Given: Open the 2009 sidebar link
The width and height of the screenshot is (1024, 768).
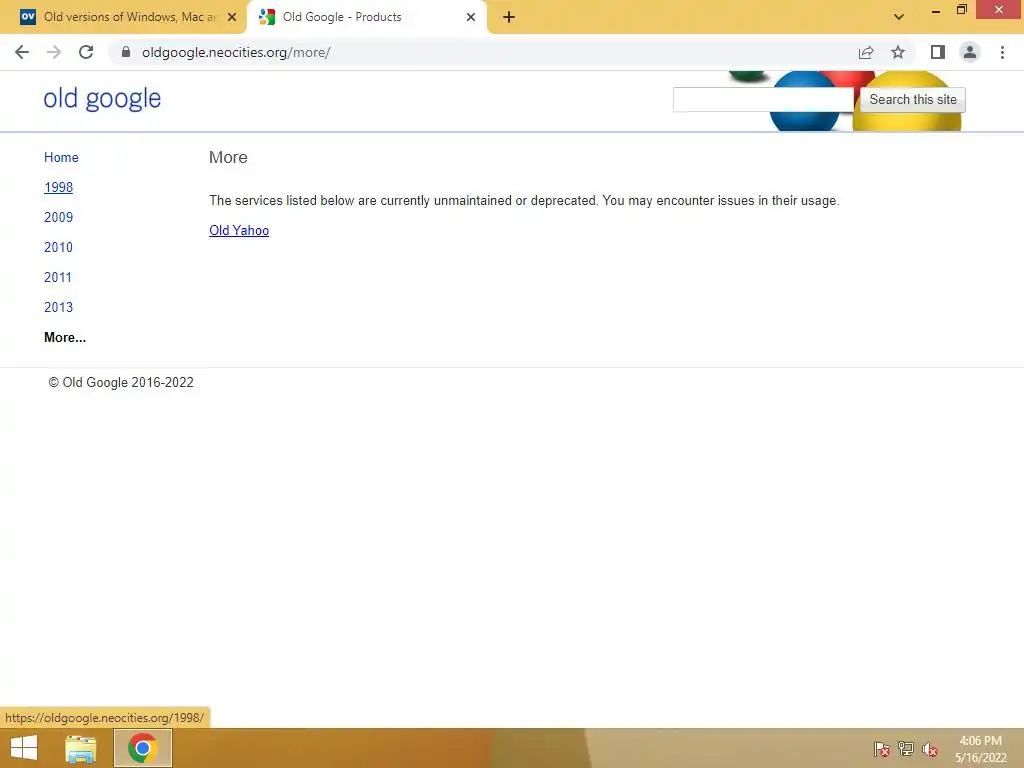Looking at the screenshot, I should pos(58,217).
